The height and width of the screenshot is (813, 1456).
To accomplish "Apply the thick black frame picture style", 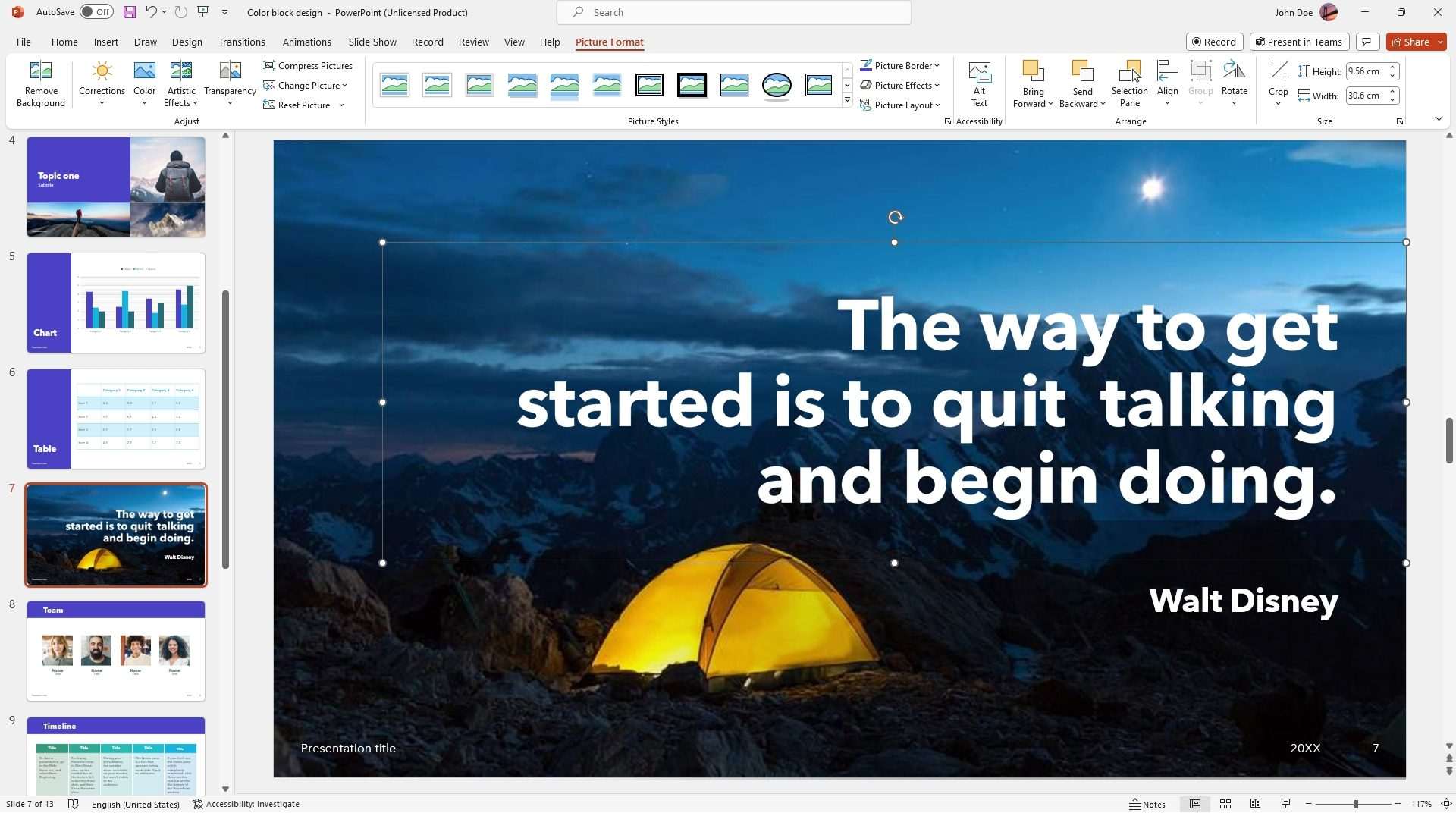I will [x=692, y=85].
